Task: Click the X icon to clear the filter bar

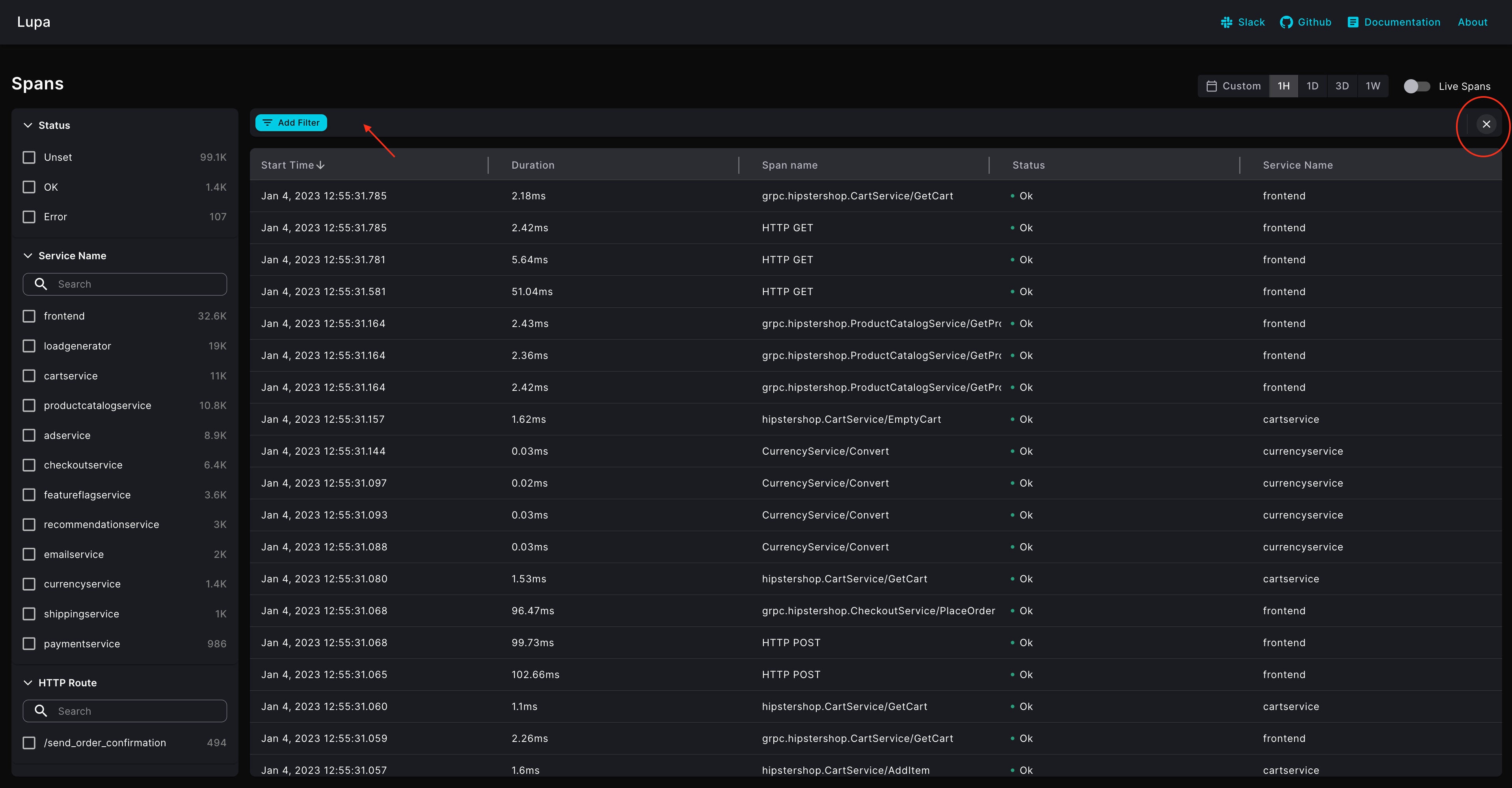Action: coord(1487,124)
